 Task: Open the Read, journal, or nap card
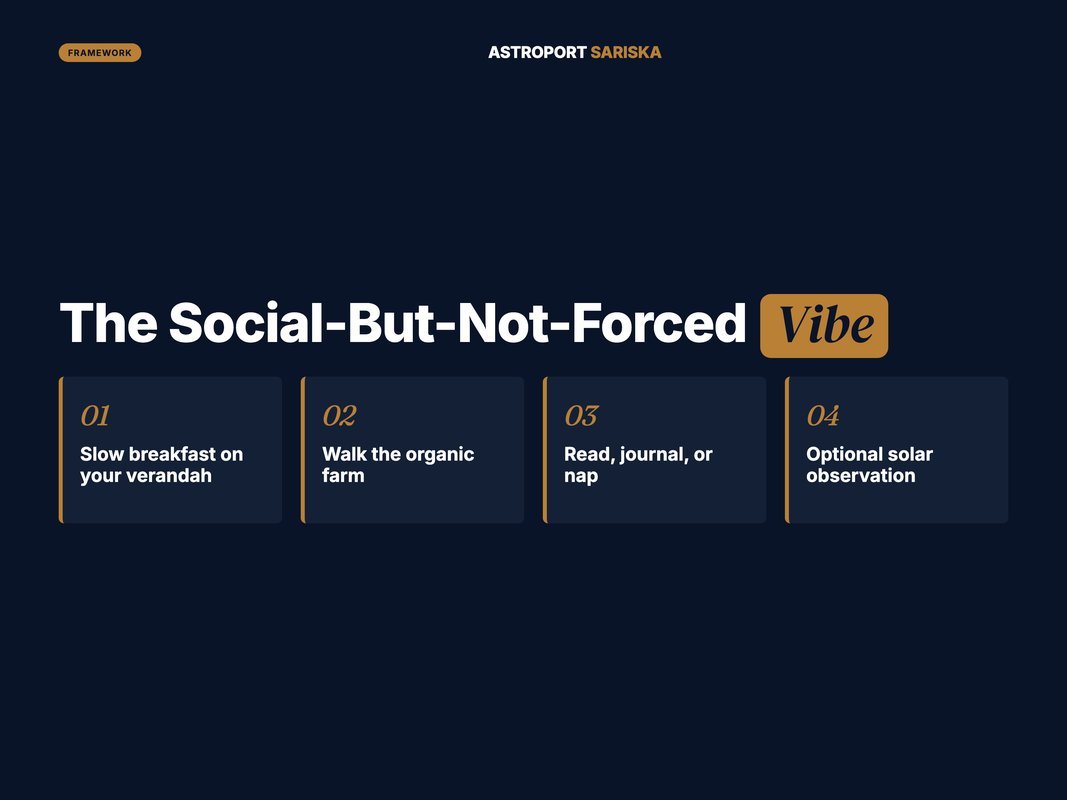tap(655, 450)
